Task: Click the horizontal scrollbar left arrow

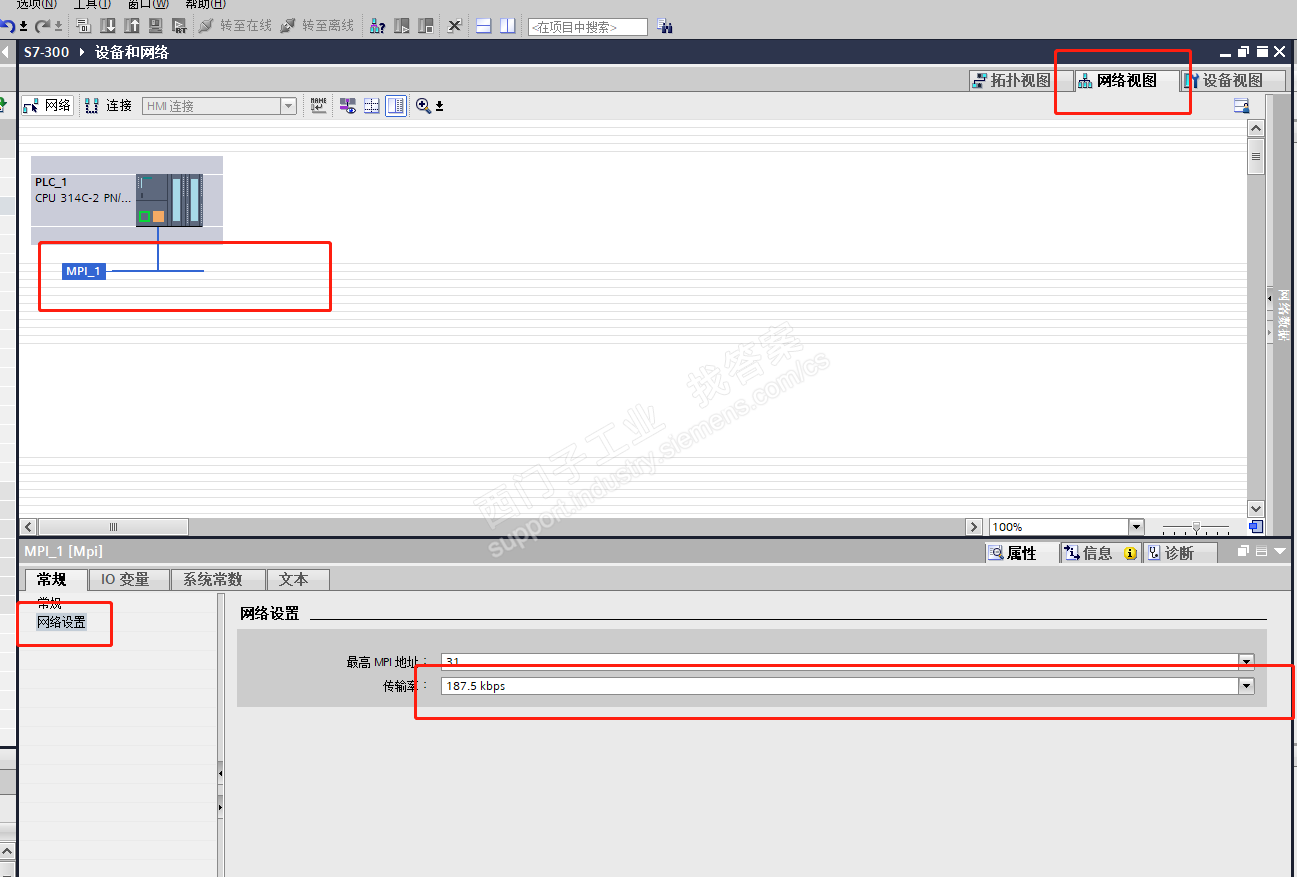Action: 29,527
